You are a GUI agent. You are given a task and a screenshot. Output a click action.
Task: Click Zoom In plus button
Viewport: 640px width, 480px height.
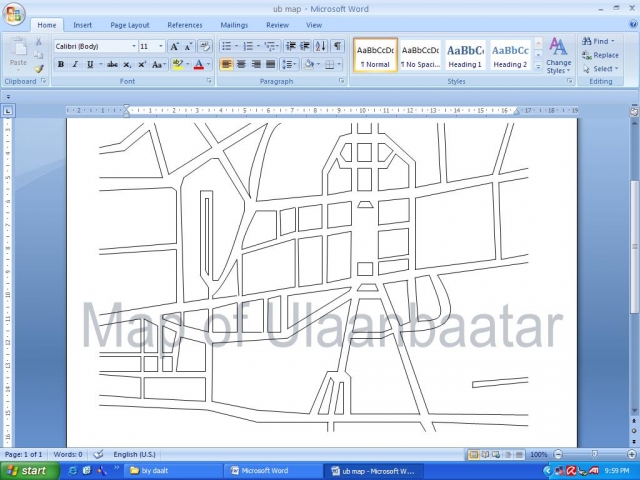point(632,454)
